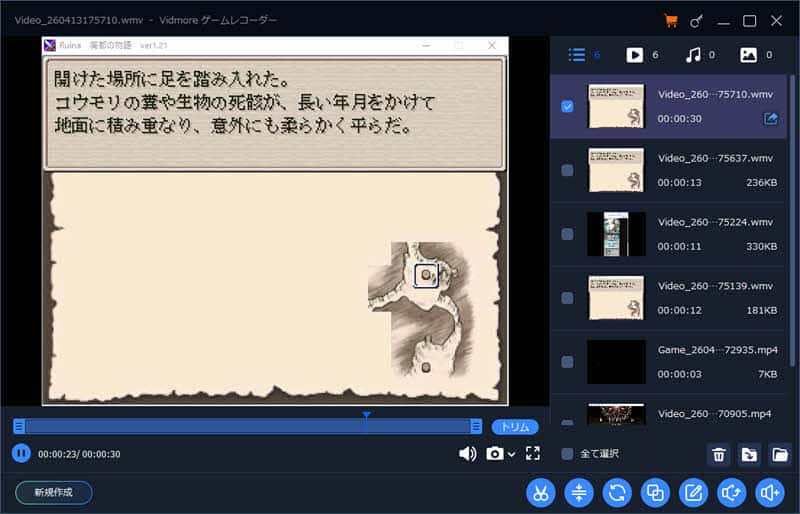Open thumbnail of Video_260···75637.wmv
This screenshot has height=514, width=800.
(x=616, y=170)
